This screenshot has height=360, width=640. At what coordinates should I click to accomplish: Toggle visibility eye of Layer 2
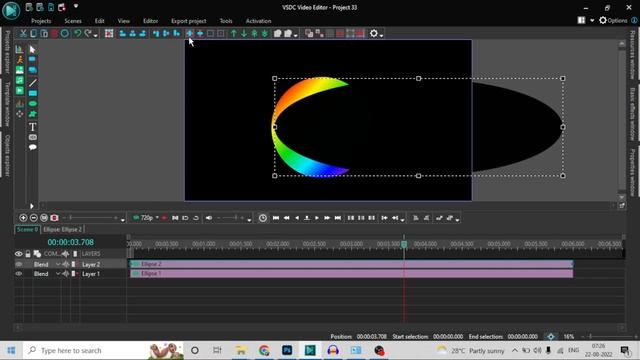[x=18, y=264]
